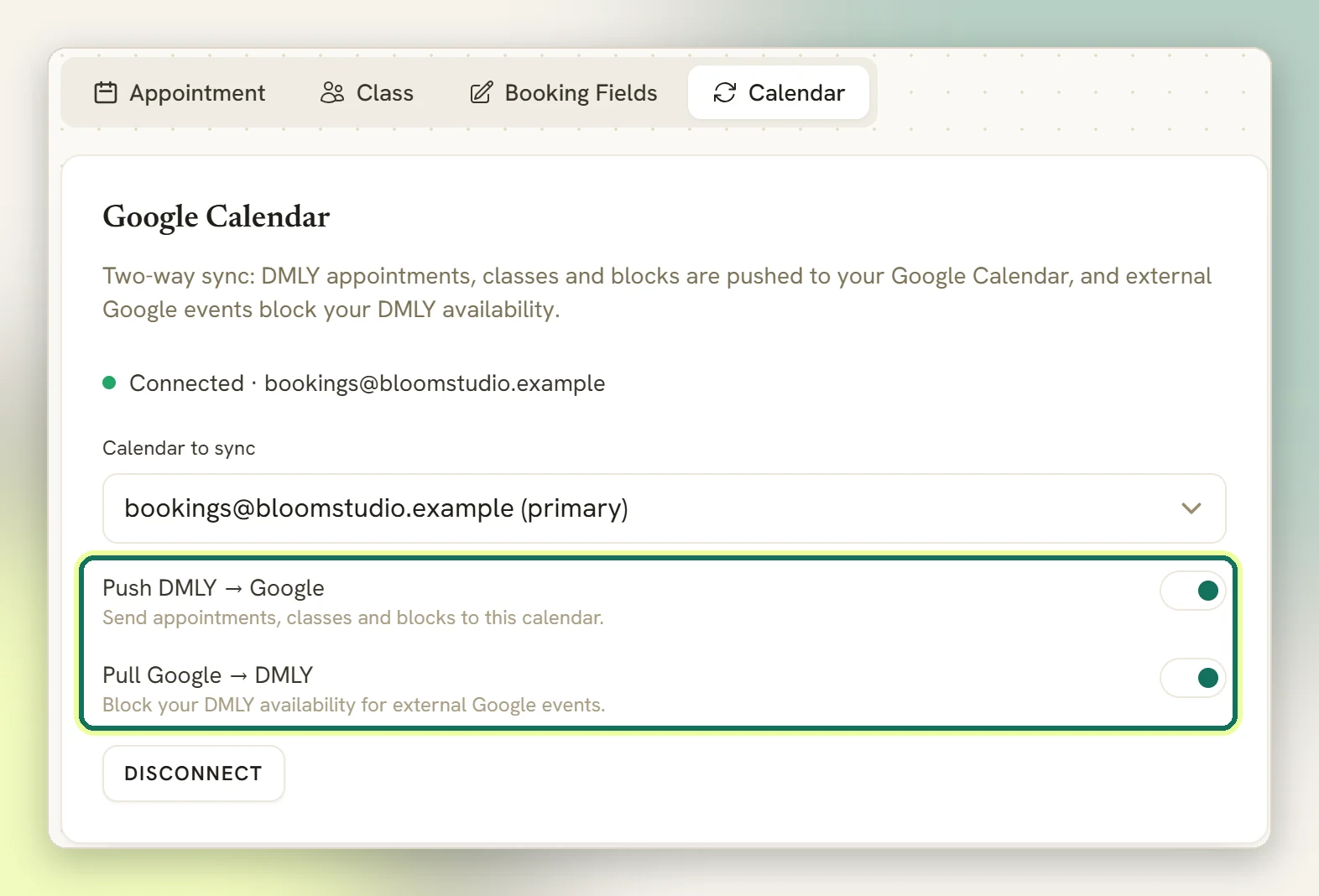Toggle the Pull Google → DMLY switch
Screen dimensions: 1319x896
pos(1192,678)
